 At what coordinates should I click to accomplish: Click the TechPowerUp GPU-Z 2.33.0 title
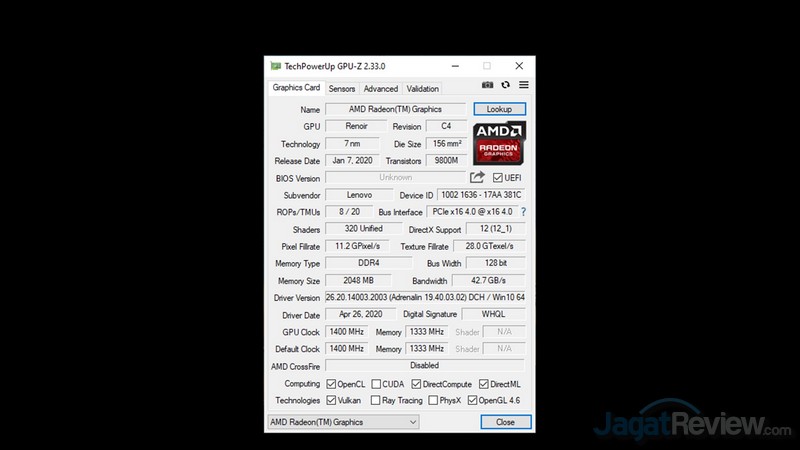tap(335, 66)
